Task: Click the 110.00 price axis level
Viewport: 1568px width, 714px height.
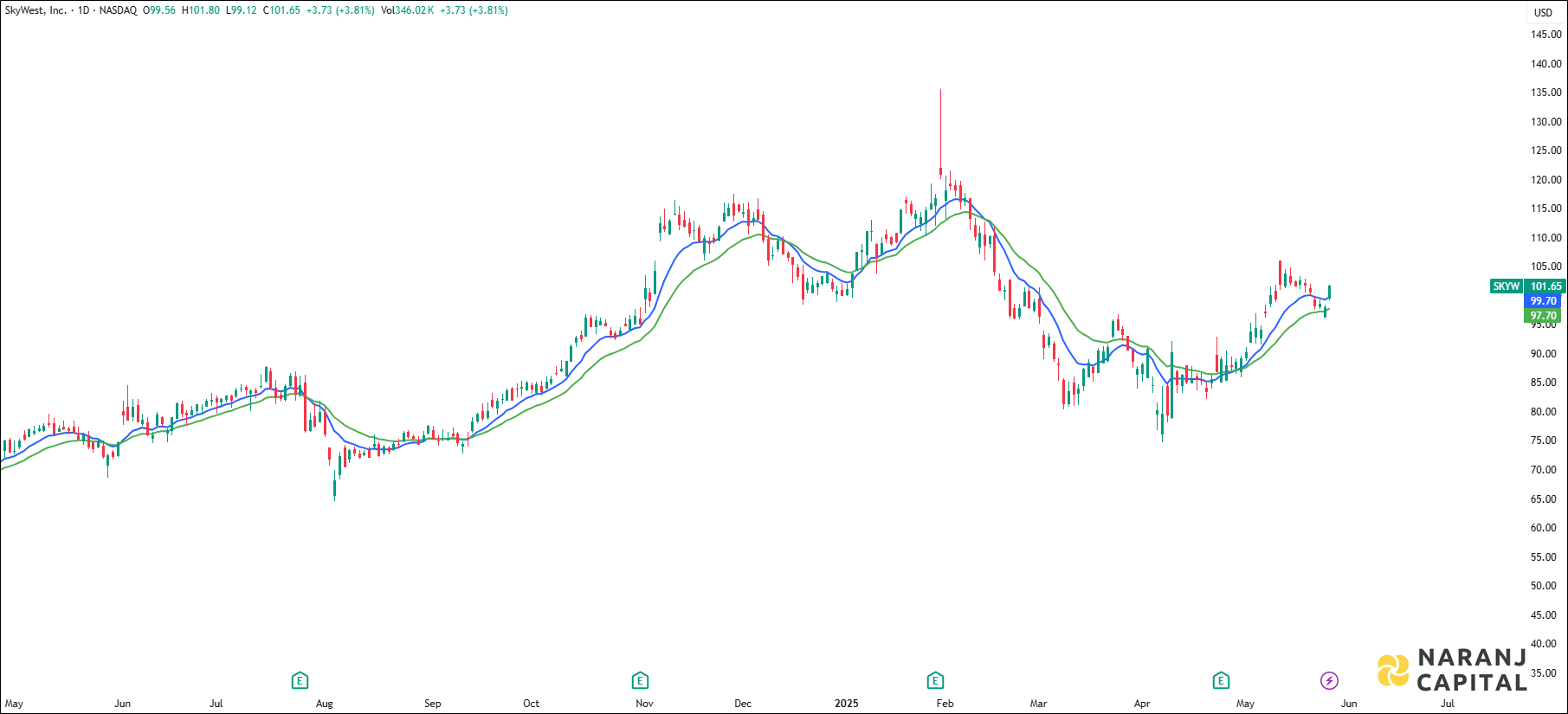Action: (x=1546, y=238)
